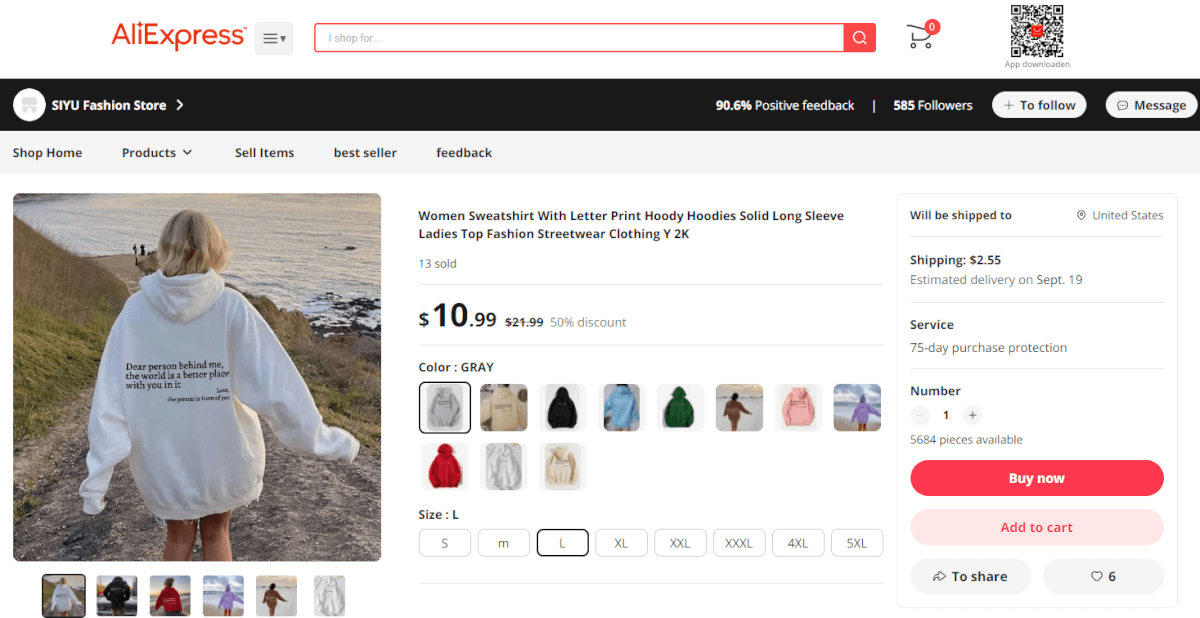This screenshot has width=1200, height=618.
Task: Choose the beige hoodie color swatch in second row
Action: point(563,467)
